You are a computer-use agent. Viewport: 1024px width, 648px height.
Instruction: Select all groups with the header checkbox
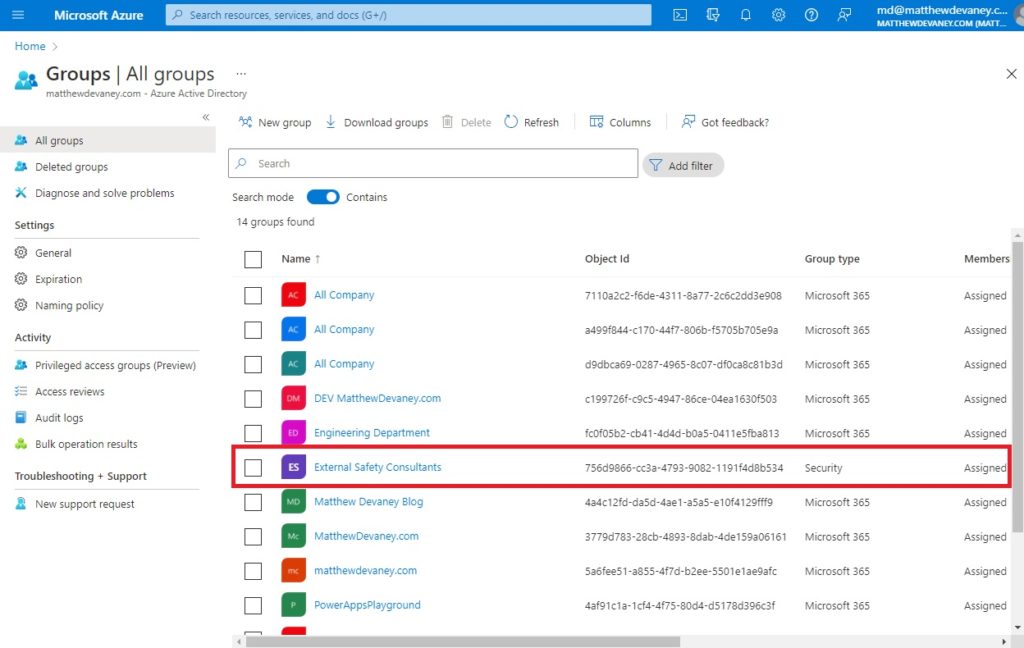click(x=253, y=259)
